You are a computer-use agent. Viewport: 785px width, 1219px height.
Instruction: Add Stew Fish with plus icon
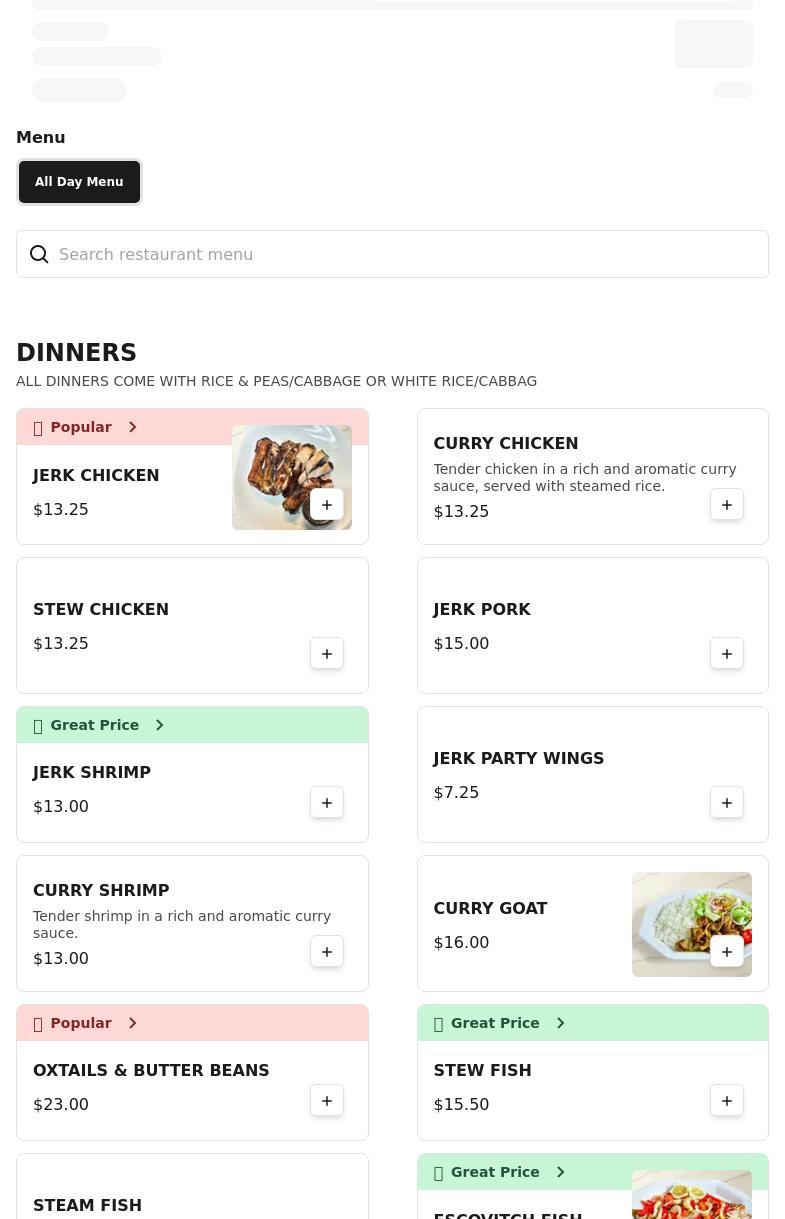[727, 1101]
